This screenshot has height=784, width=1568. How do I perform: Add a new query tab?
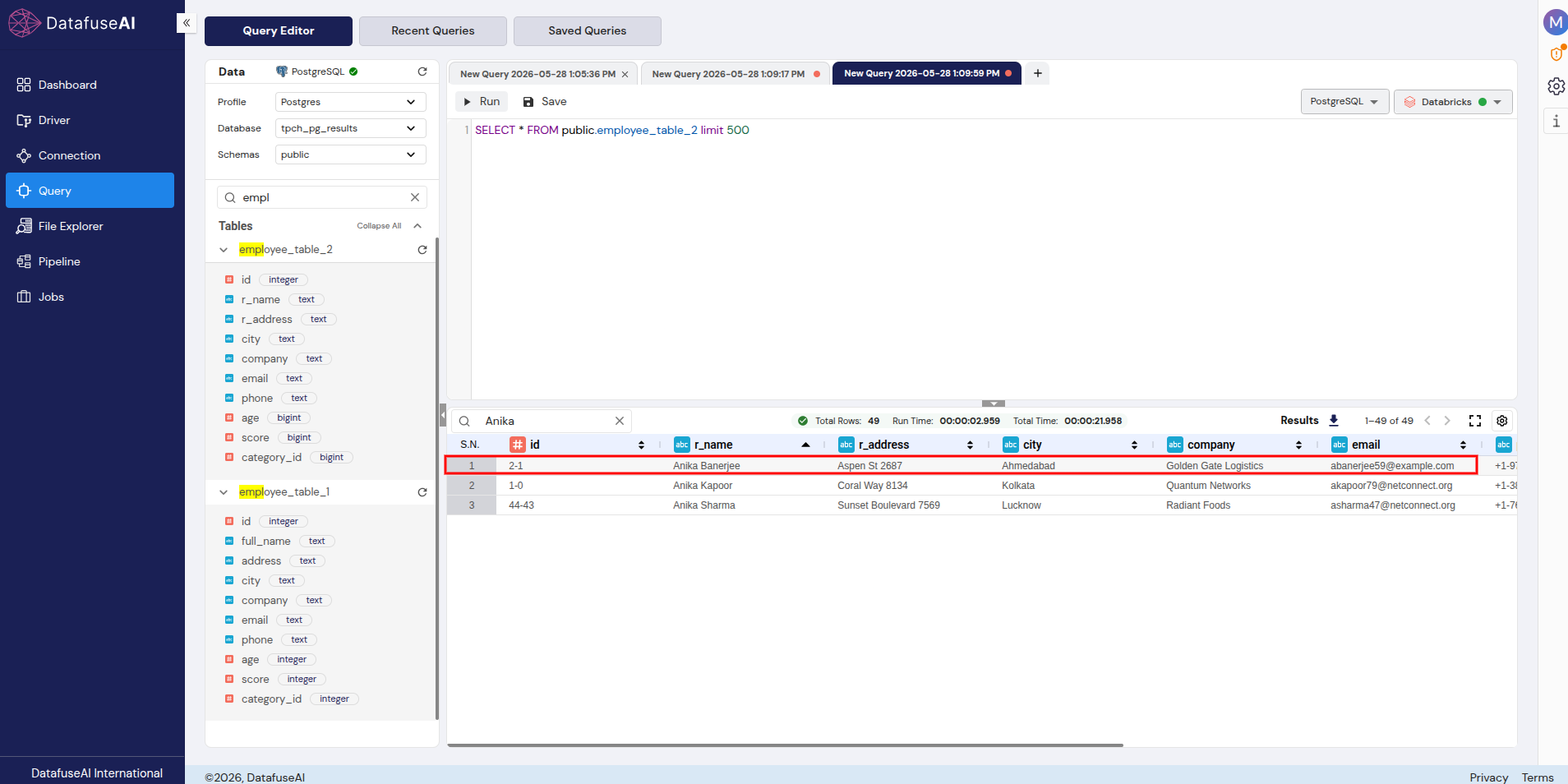pyautogui.click(x=1038, y=73)
